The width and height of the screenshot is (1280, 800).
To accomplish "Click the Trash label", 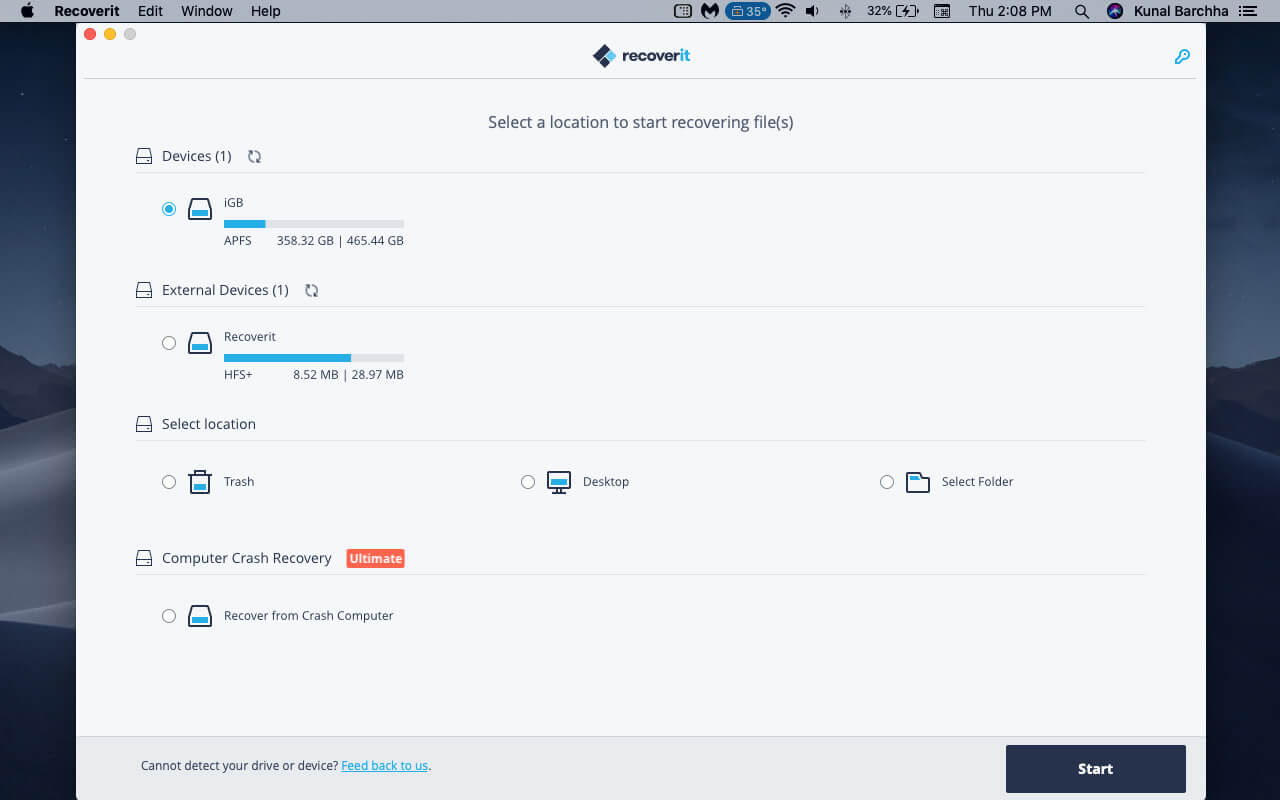I will pos(239,482).
